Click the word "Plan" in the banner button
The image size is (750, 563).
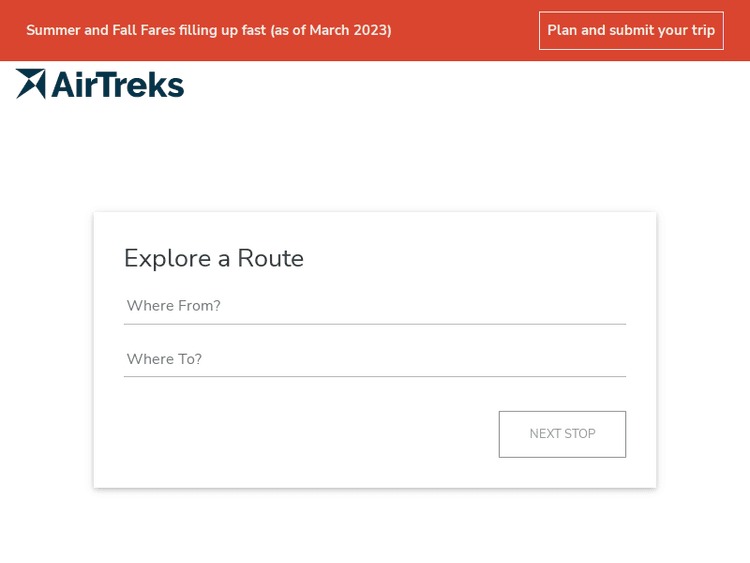pos(562,30)
